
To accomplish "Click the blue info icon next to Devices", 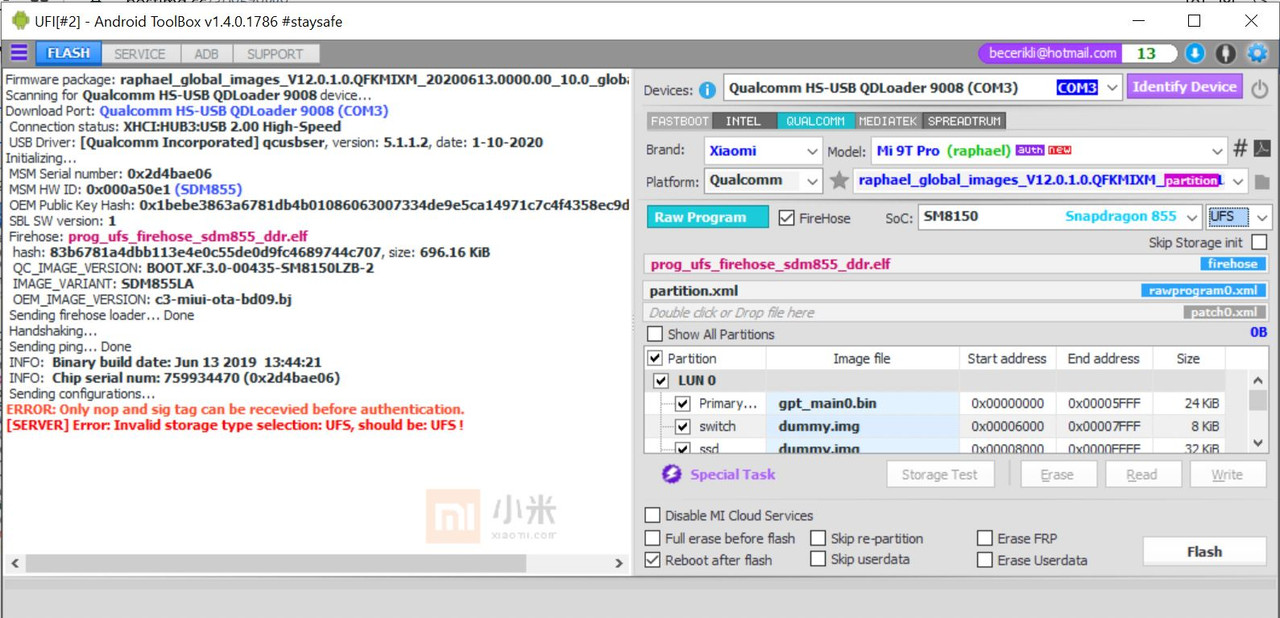I will click(708, 90).
